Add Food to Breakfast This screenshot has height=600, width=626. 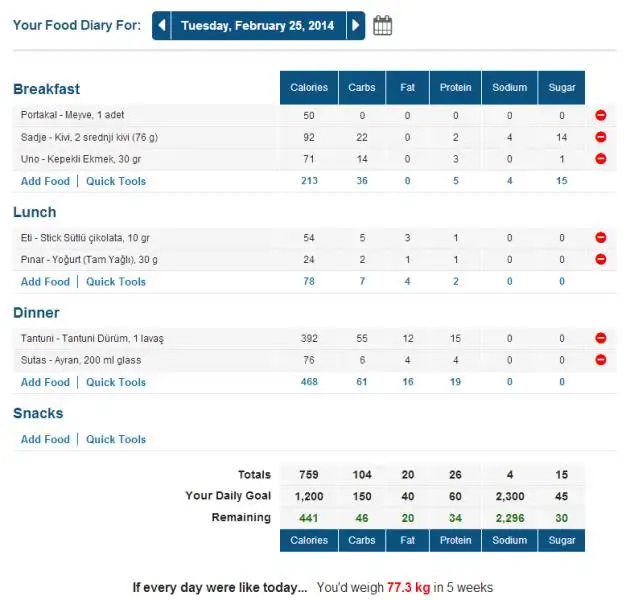pos(45,181)
